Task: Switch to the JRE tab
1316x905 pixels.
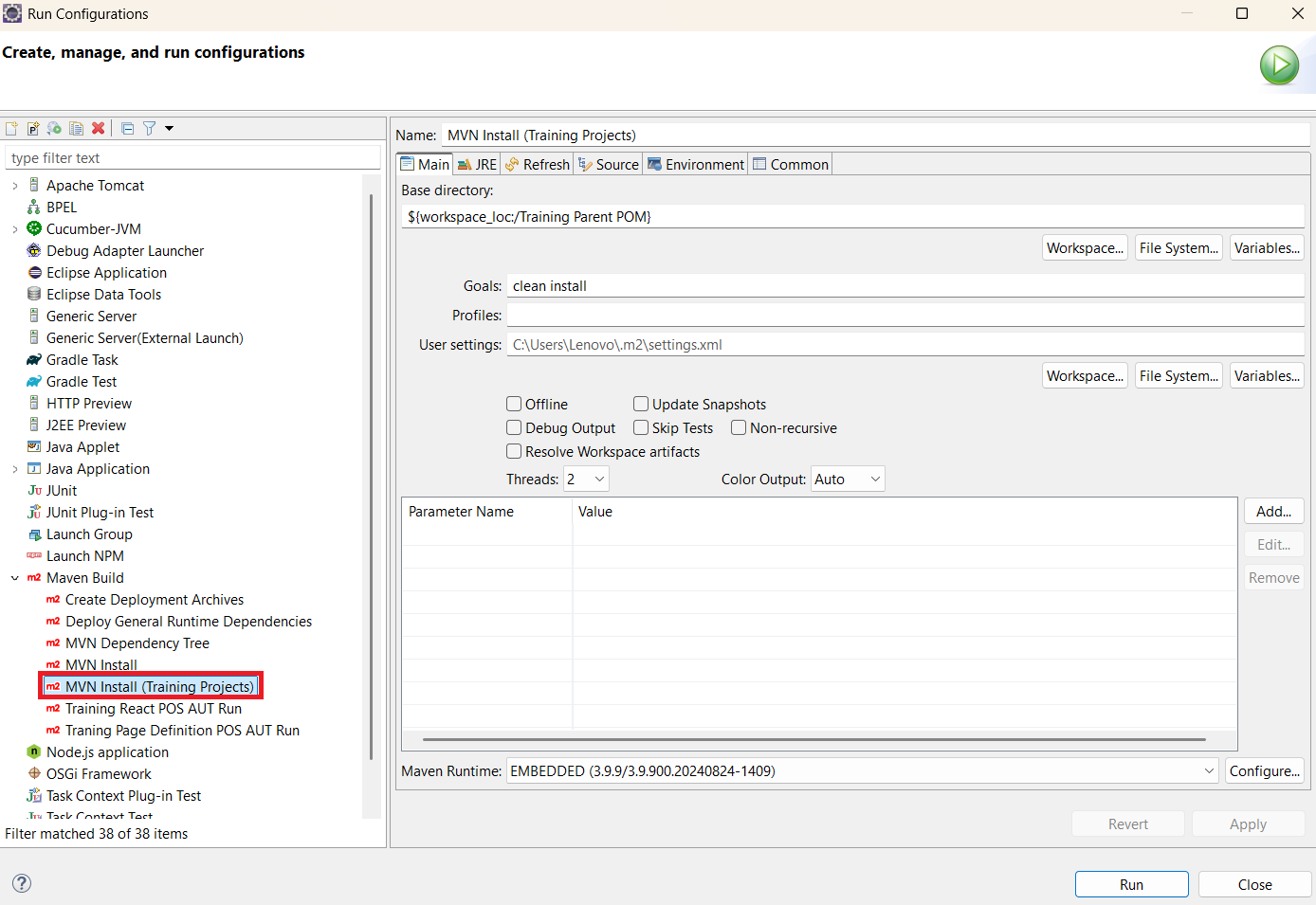Action: click(x=477, y=164)
